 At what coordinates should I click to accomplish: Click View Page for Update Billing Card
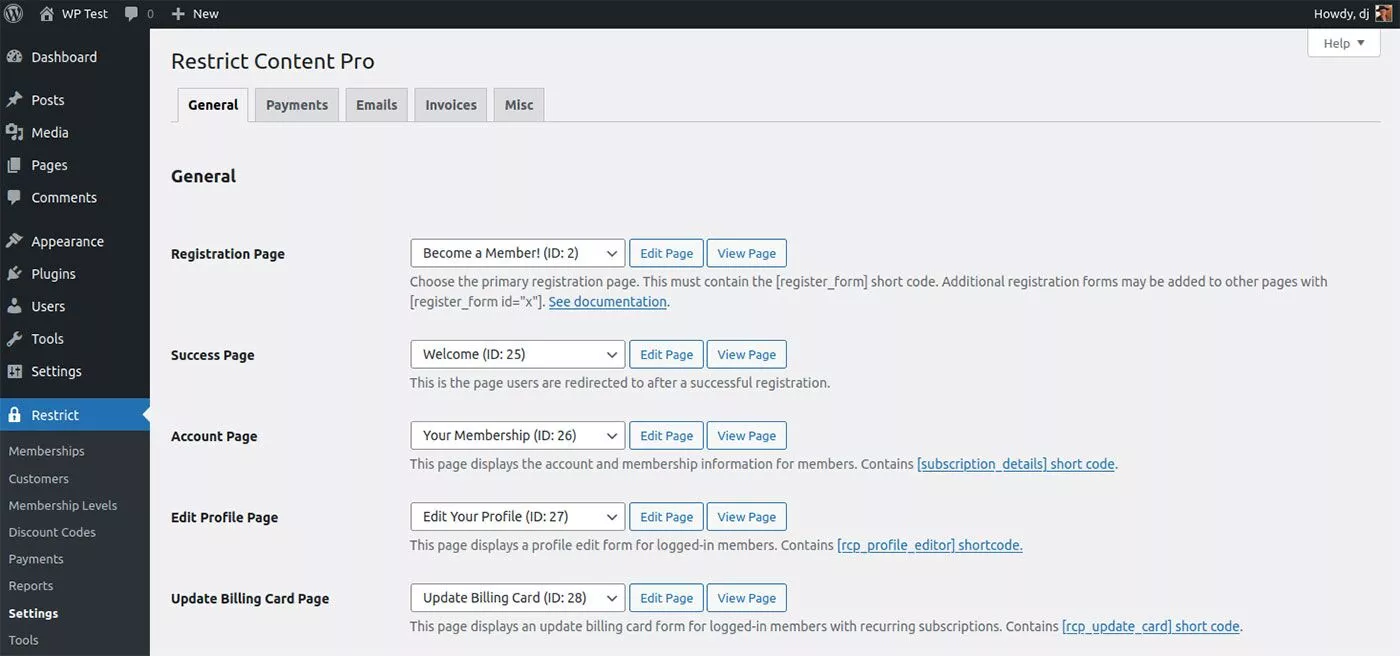coord(746,598)
